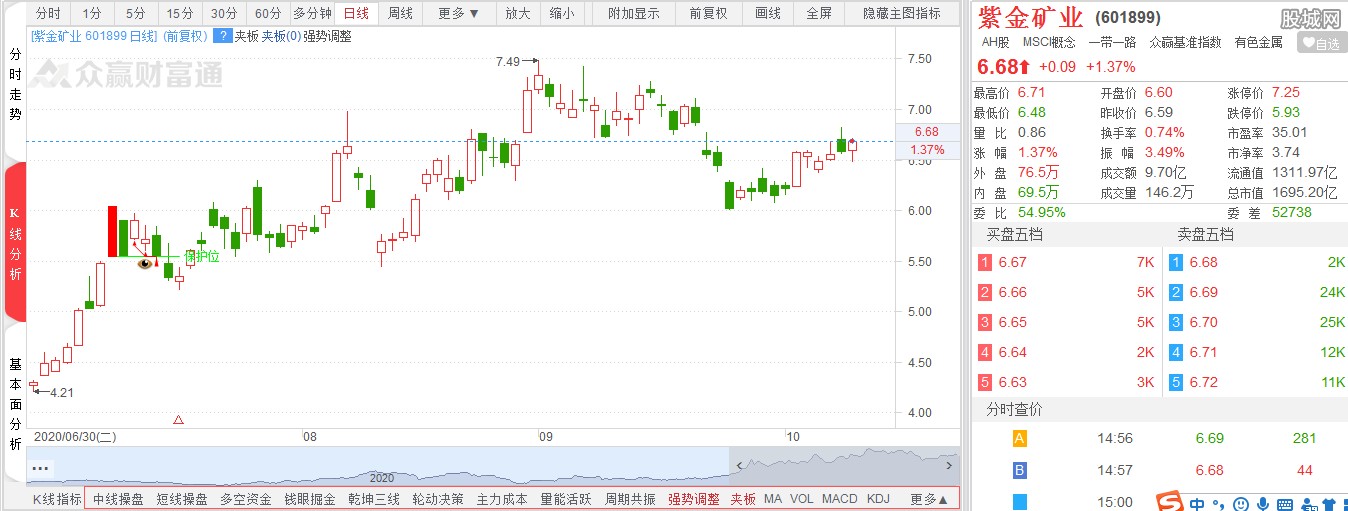Click 缩小 to zoom out chart
Image resolution: width=1348 pixels, height=511 pixels.
pos(562,14)
